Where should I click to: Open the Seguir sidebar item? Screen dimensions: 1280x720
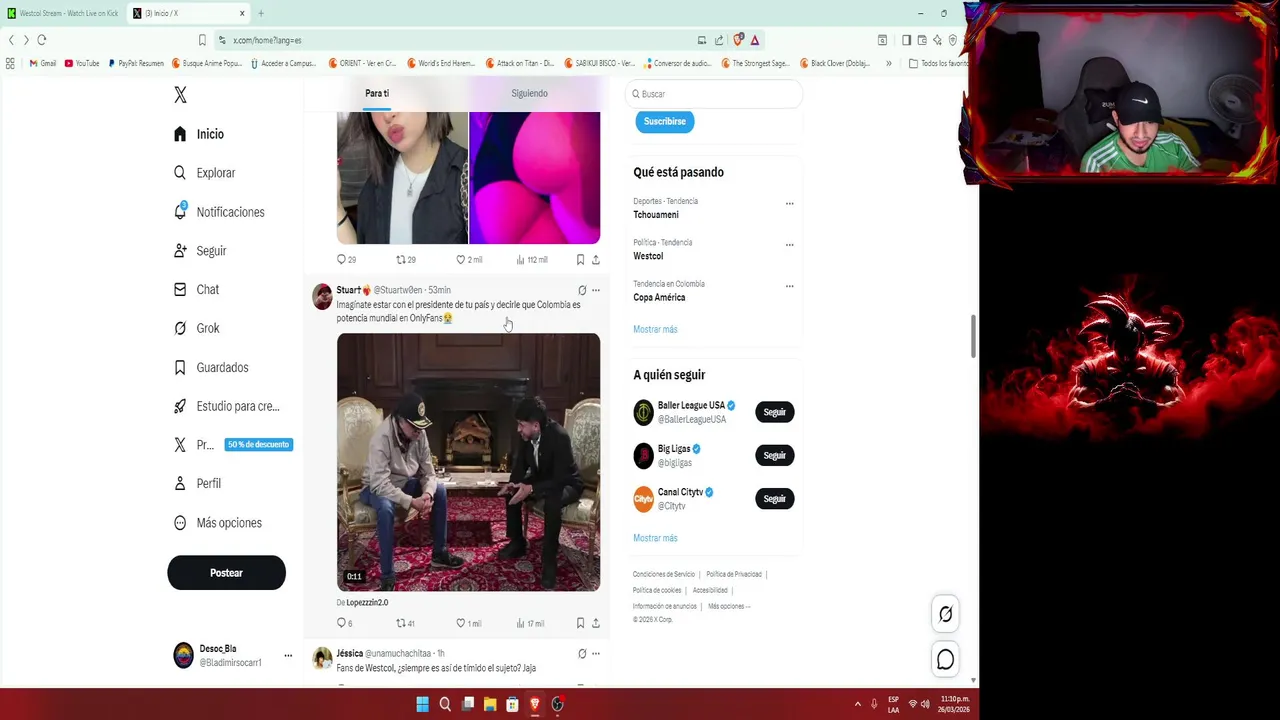pos(200,251)
